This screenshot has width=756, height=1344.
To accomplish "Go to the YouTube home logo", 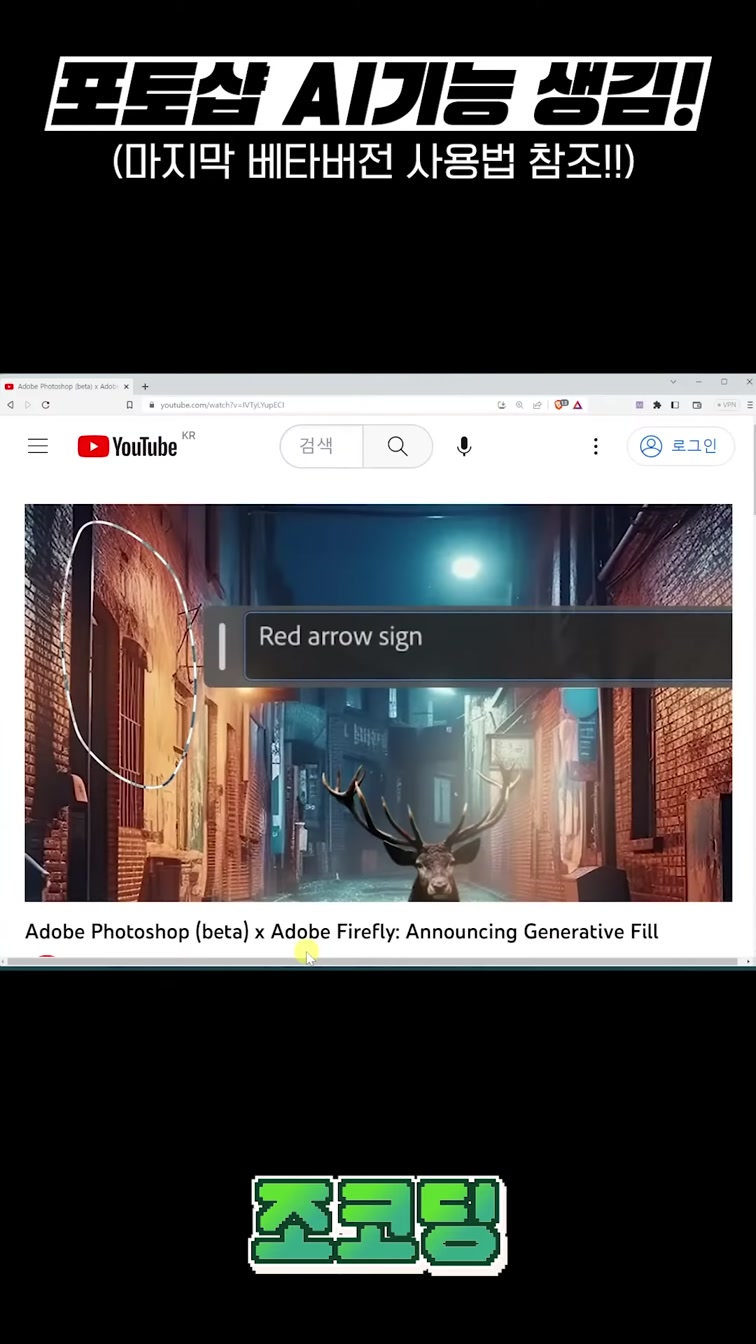I will coord(127,446).
